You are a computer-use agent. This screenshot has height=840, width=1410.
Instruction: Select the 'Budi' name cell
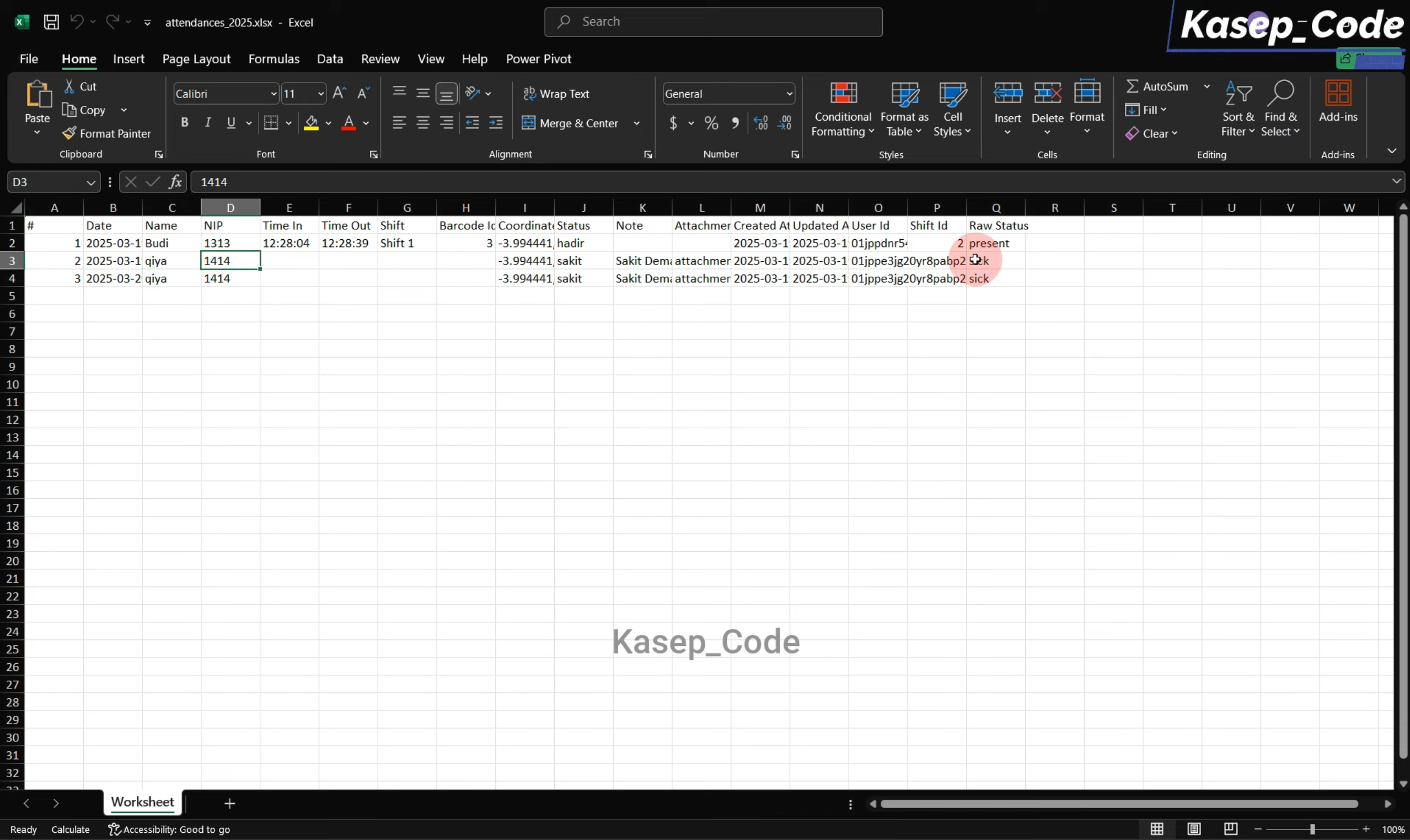coord(171,243)
